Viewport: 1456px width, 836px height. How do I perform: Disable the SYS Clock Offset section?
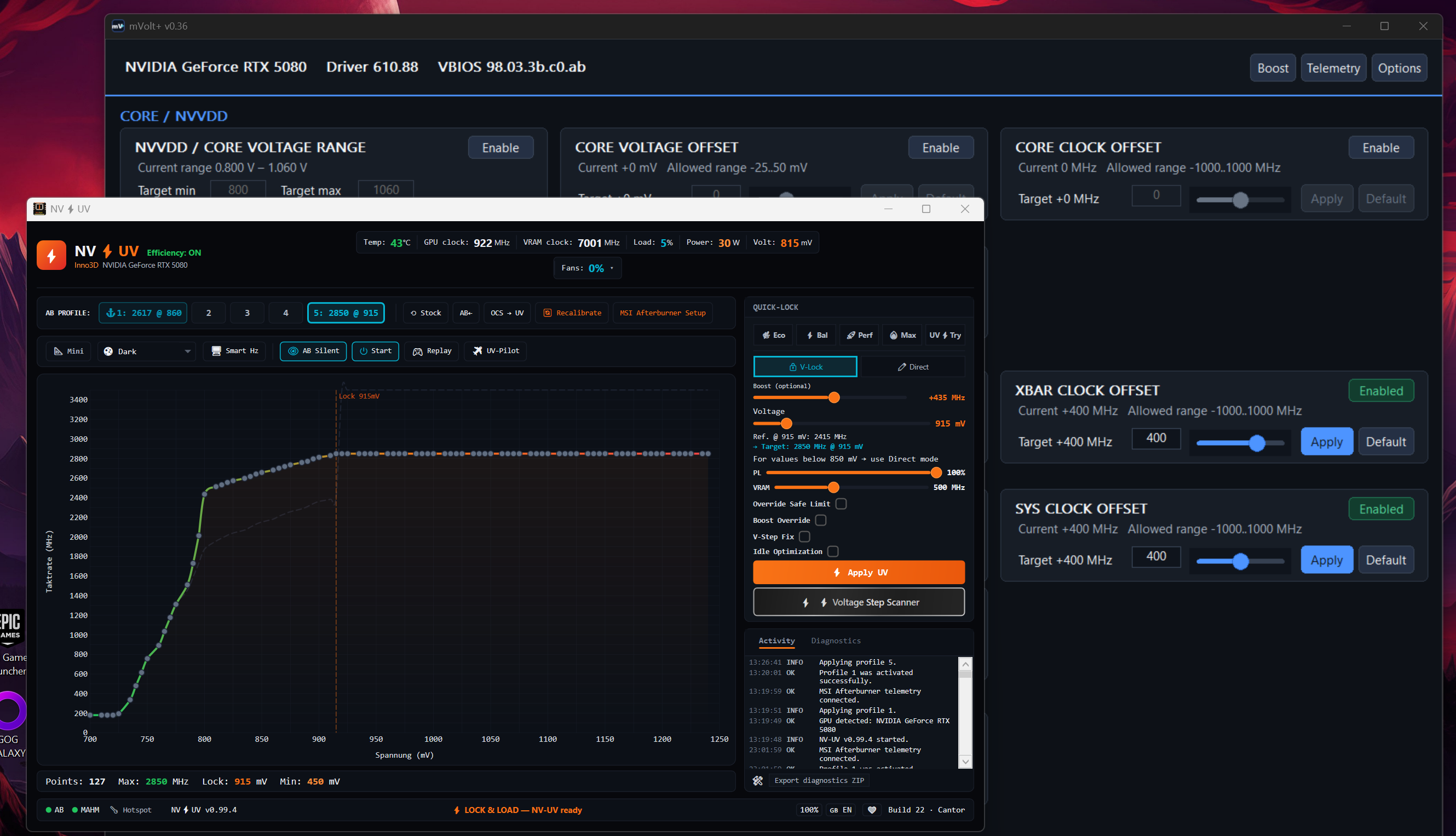tap(1381, 509)
